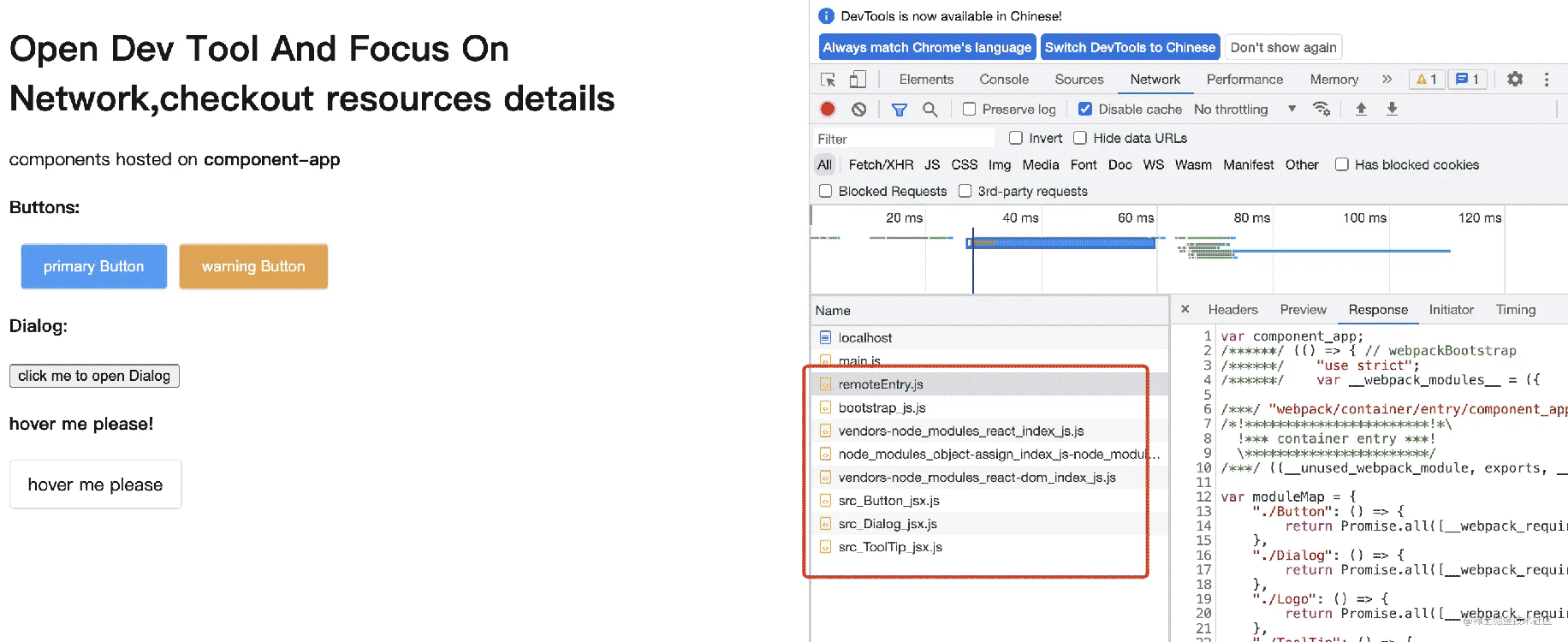Viewport: 1568px width, 642px height.
Task: Click the network Filter text field
Action: [903, 139]
